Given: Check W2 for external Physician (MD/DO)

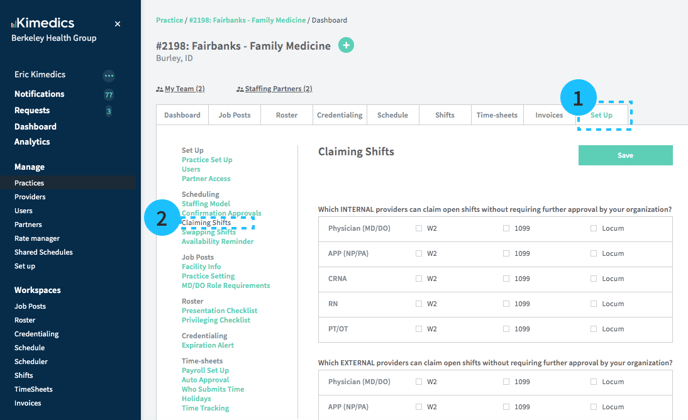Looking at the screenshot, I should point(419,381).
